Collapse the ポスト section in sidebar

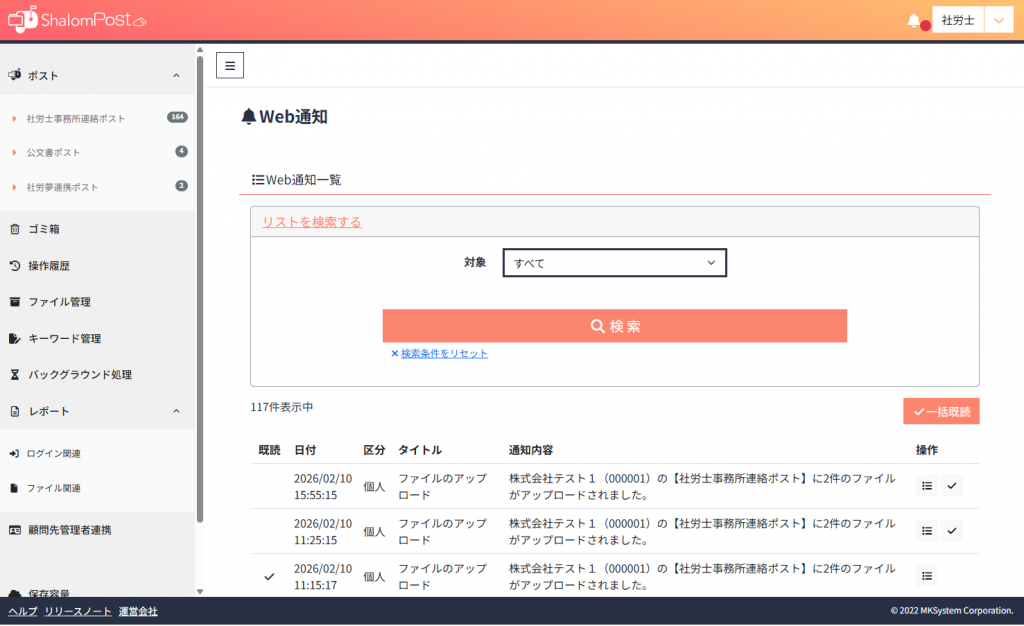(x=176, y=76)
